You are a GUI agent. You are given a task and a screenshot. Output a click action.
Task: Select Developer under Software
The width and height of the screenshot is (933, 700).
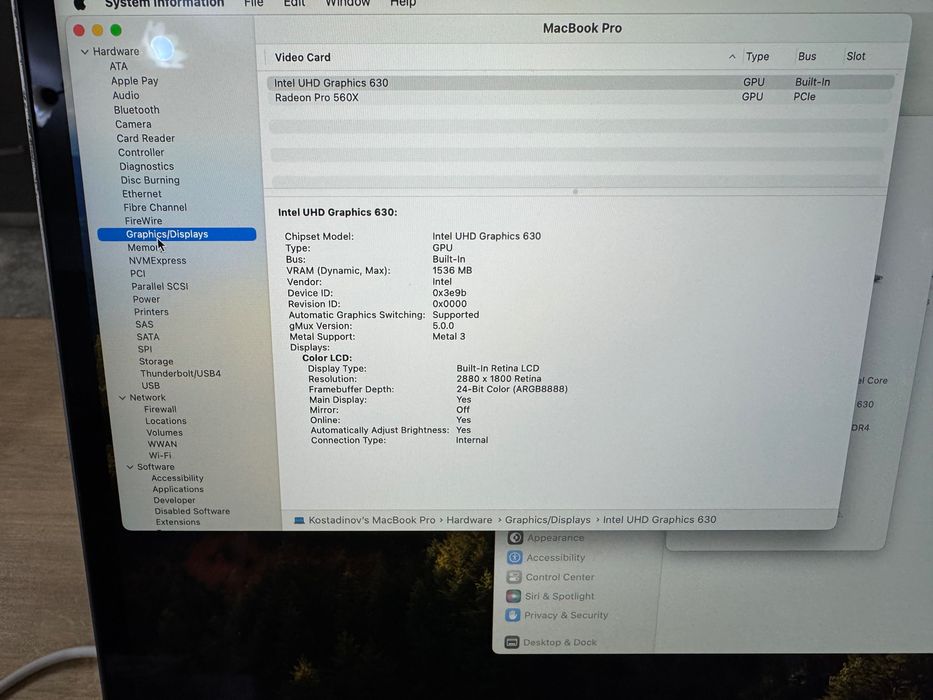coord(174,501)
